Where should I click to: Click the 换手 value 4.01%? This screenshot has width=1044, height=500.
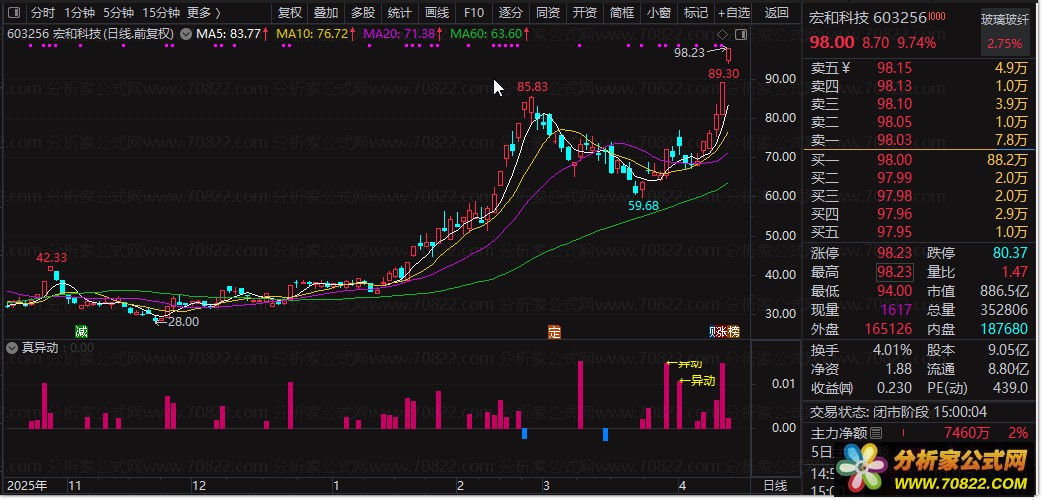tap(891, 350)
